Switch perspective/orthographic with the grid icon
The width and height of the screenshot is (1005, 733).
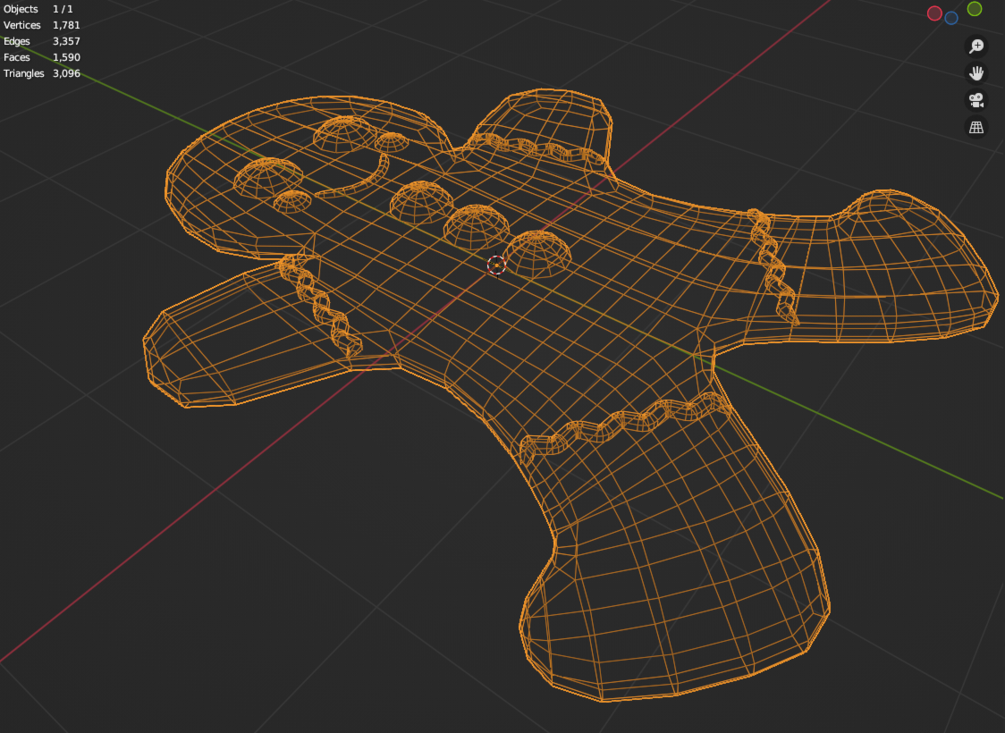pyautogui.click(x=976, y=127)
